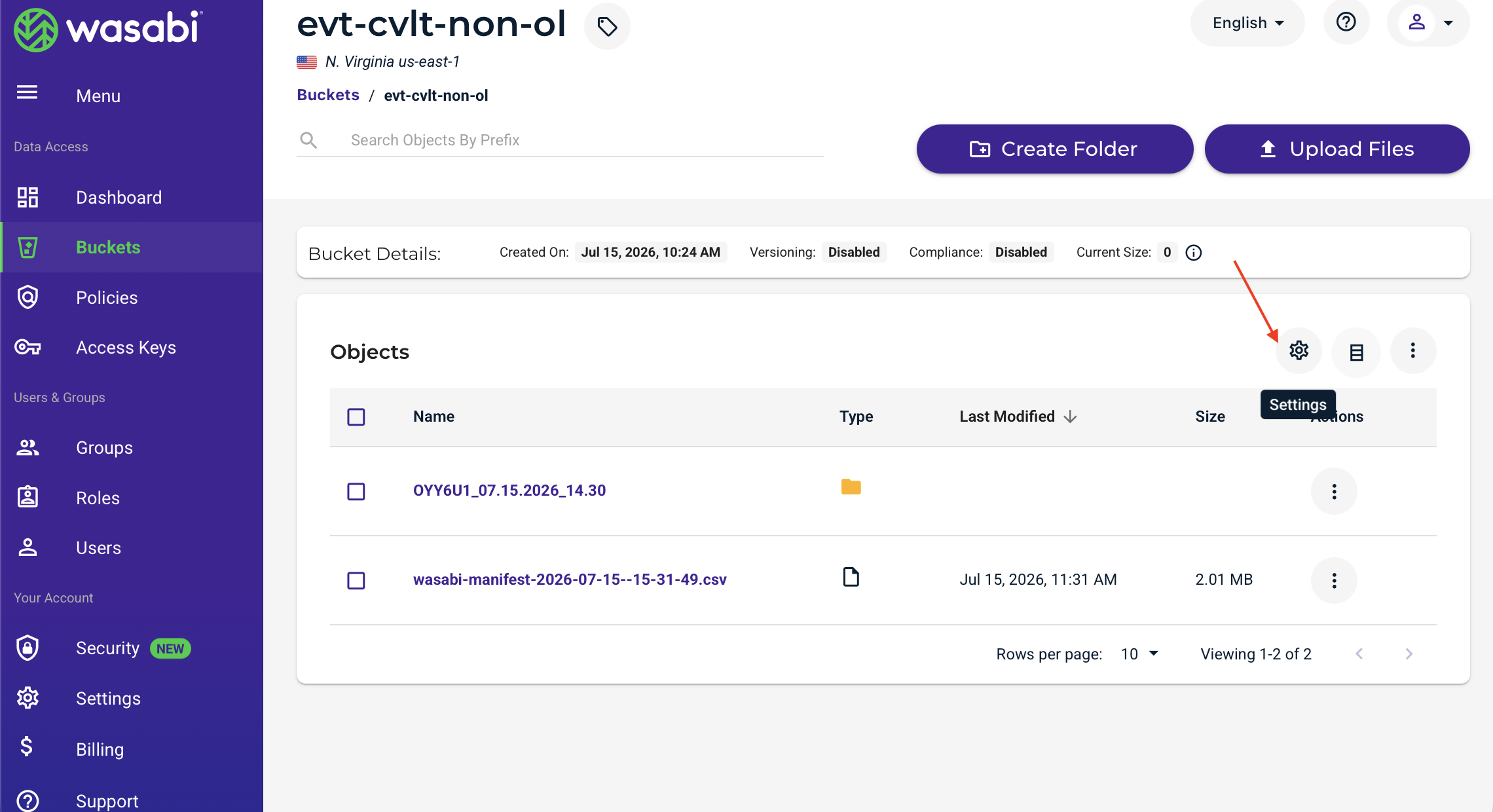1493x812 pixels.
Task: Click the Name column header
Action: click(x=433, y=416)
